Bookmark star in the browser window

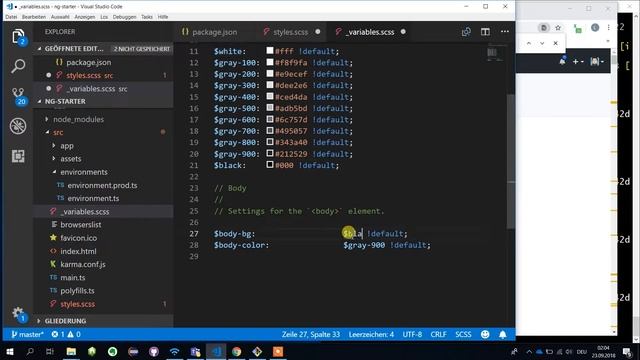coord(558,28)
